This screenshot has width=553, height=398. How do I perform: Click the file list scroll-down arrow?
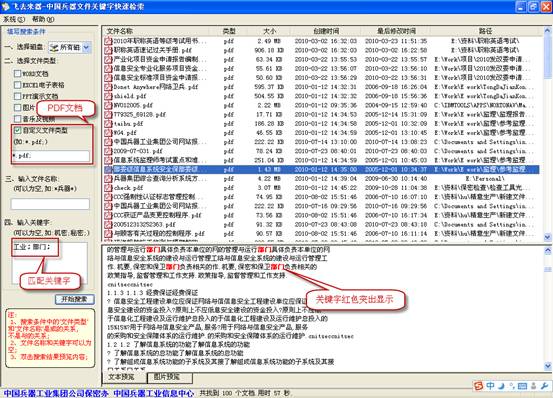[547, 237]
